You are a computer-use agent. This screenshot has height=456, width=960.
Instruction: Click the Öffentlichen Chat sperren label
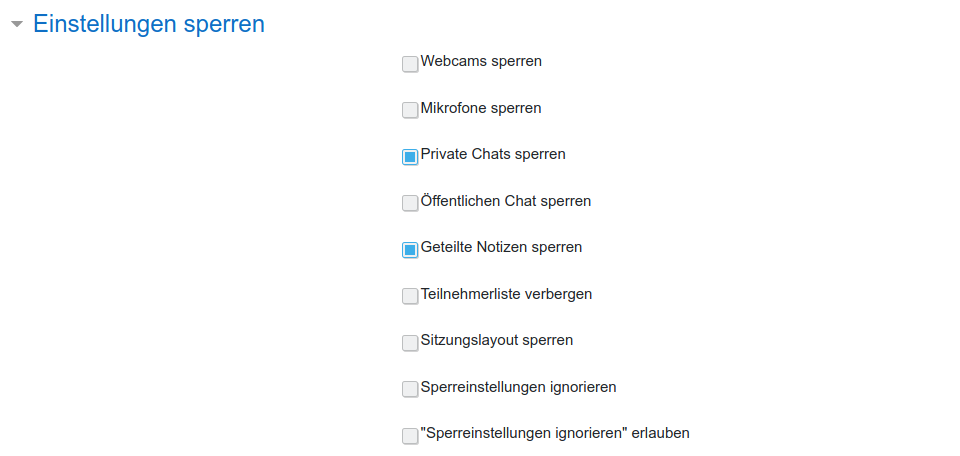pos(506,201)
